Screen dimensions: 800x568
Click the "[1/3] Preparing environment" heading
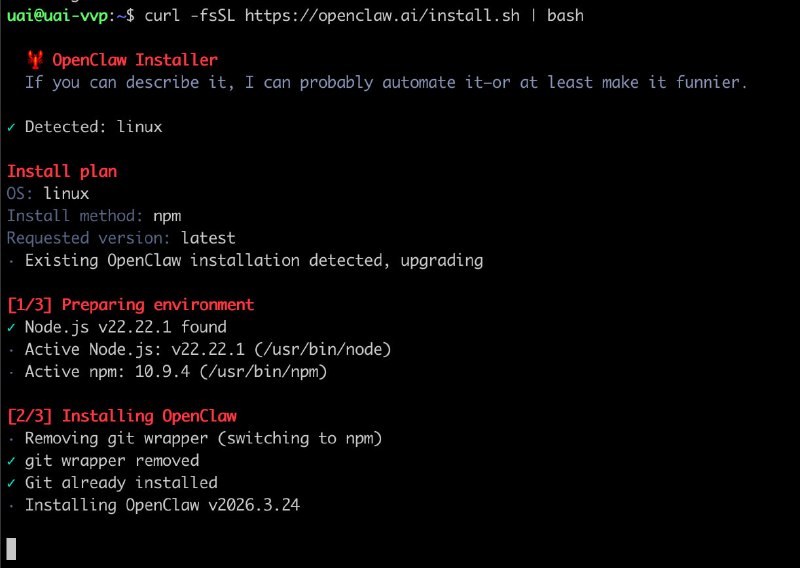pos(130,305)
